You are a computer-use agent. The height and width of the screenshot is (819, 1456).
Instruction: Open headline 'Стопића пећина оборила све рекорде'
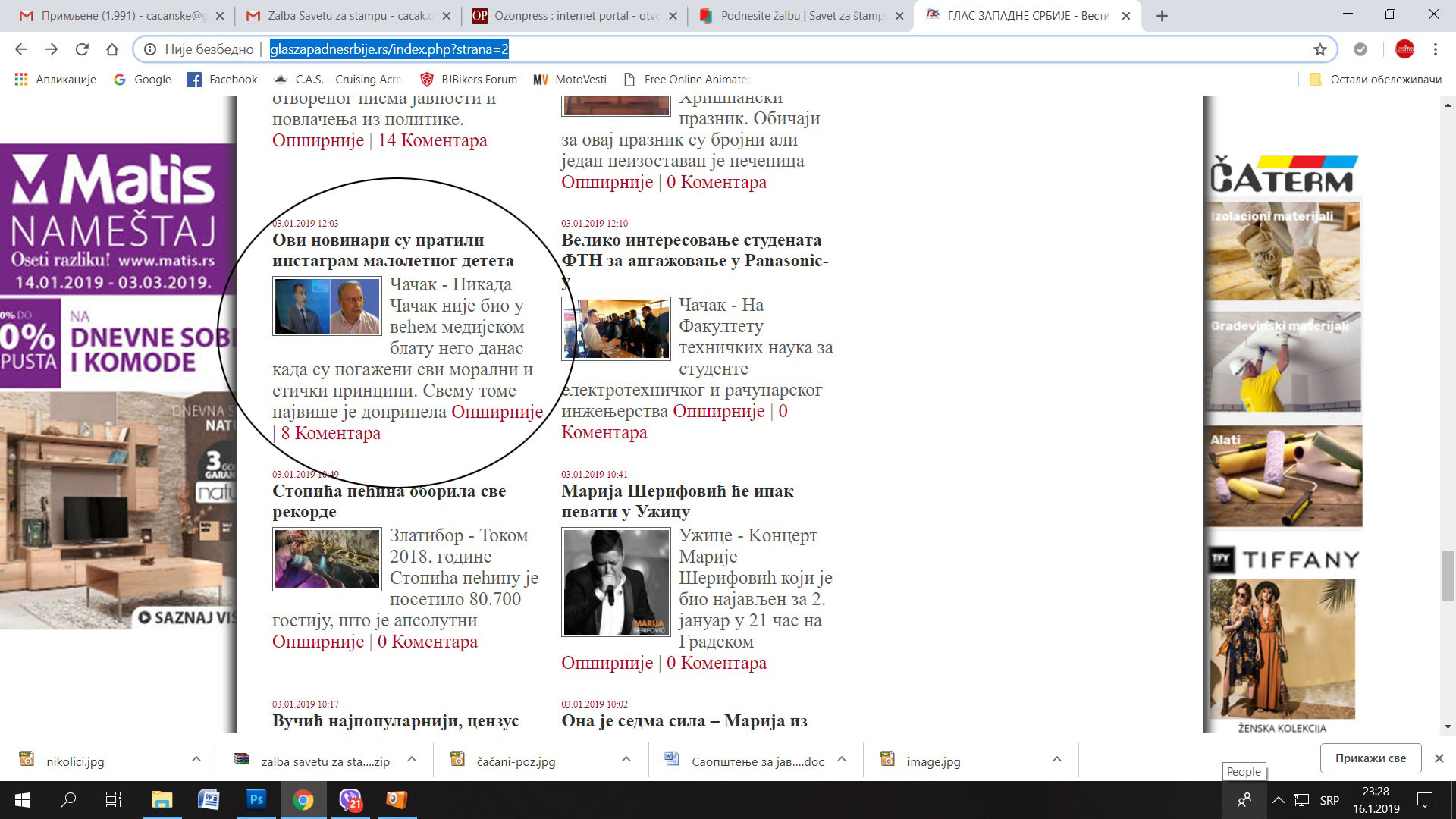pyautogui.click(x=389, y=501)
